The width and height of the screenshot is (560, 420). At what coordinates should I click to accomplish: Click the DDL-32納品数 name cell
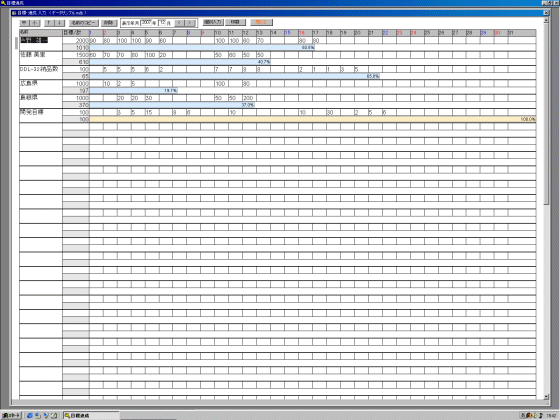click(x=41, y=72)
